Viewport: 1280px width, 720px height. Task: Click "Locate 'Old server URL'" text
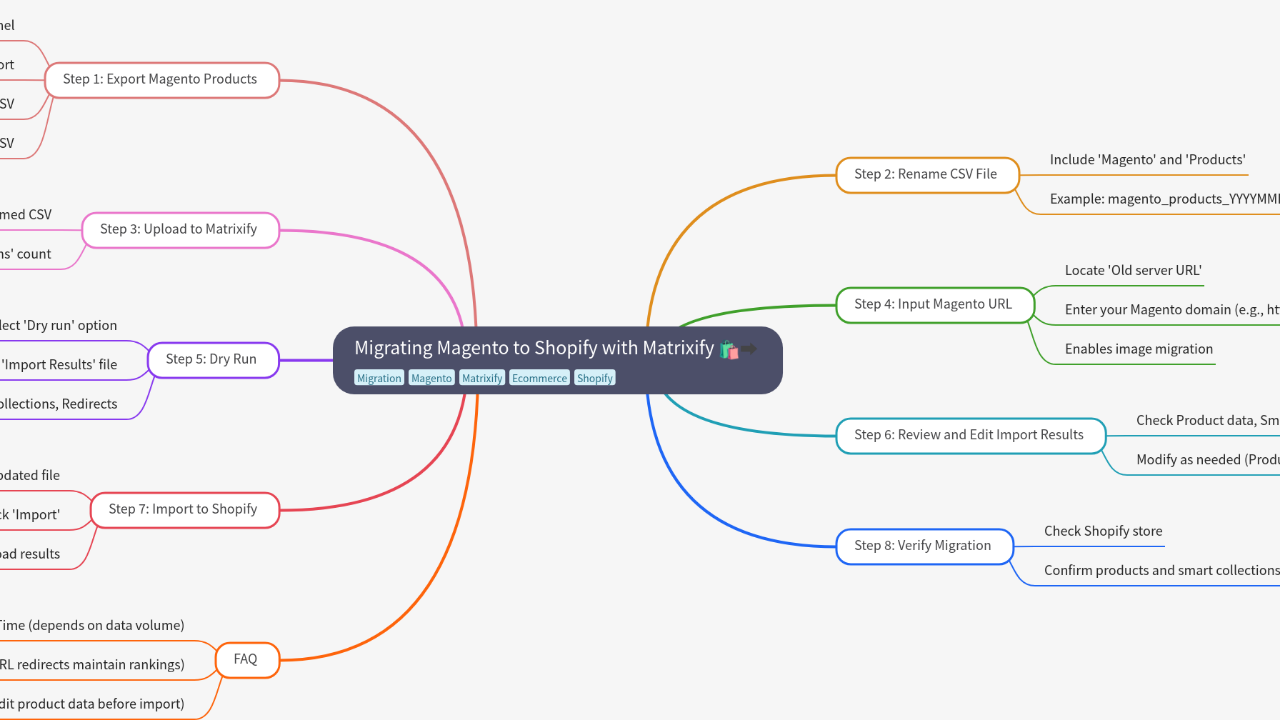1133,270
